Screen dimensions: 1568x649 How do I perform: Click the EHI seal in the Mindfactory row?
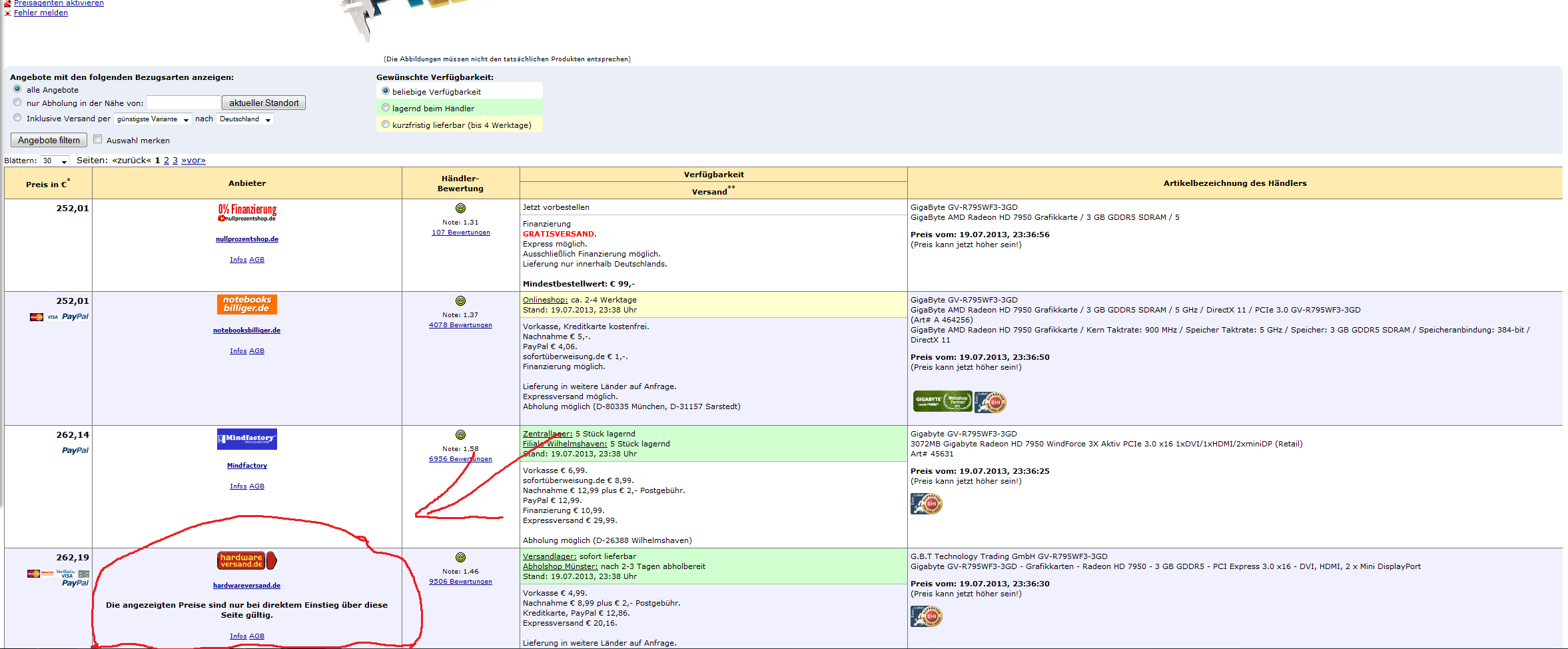(x=927, y=504)
